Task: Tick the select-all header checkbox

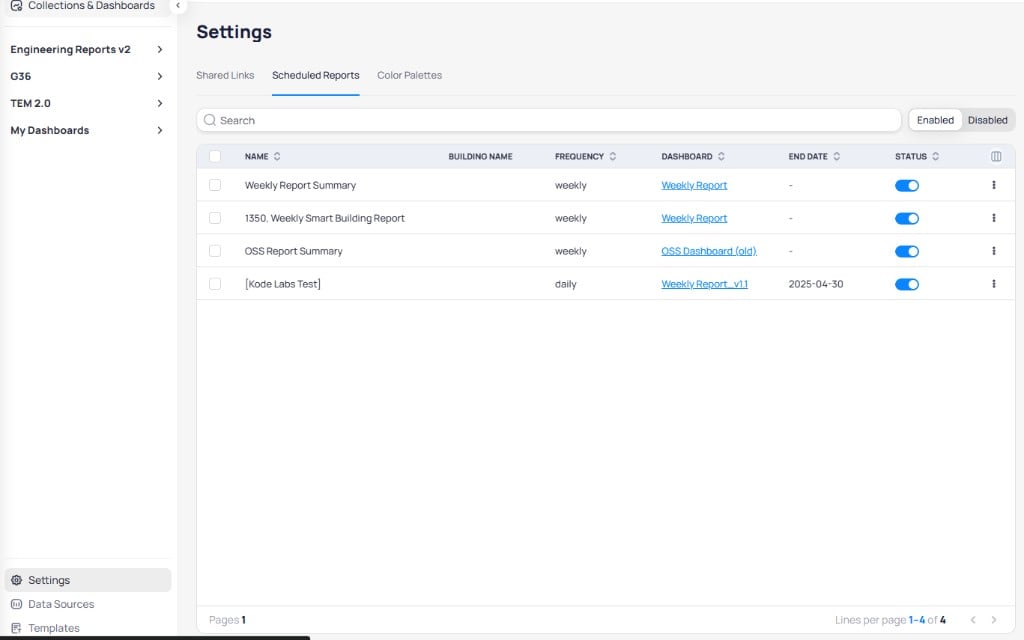Action: (x=215, y=156)
